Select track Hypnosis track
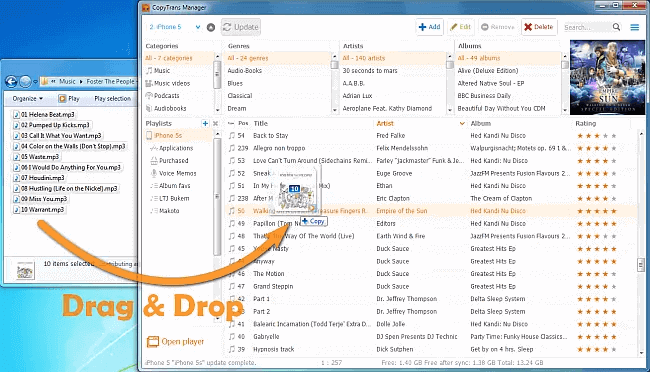This screenshot has height=372, width=650. pyautogui.click(x=274, y=349)
